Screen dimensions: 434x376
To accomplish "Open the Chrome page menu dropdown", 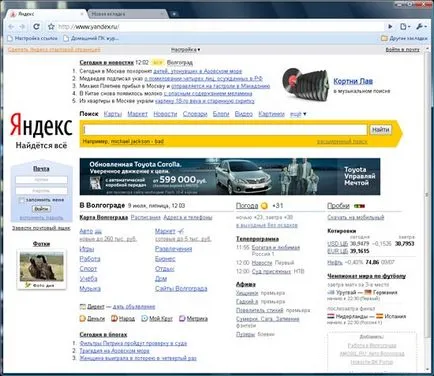I will (404, 26).
